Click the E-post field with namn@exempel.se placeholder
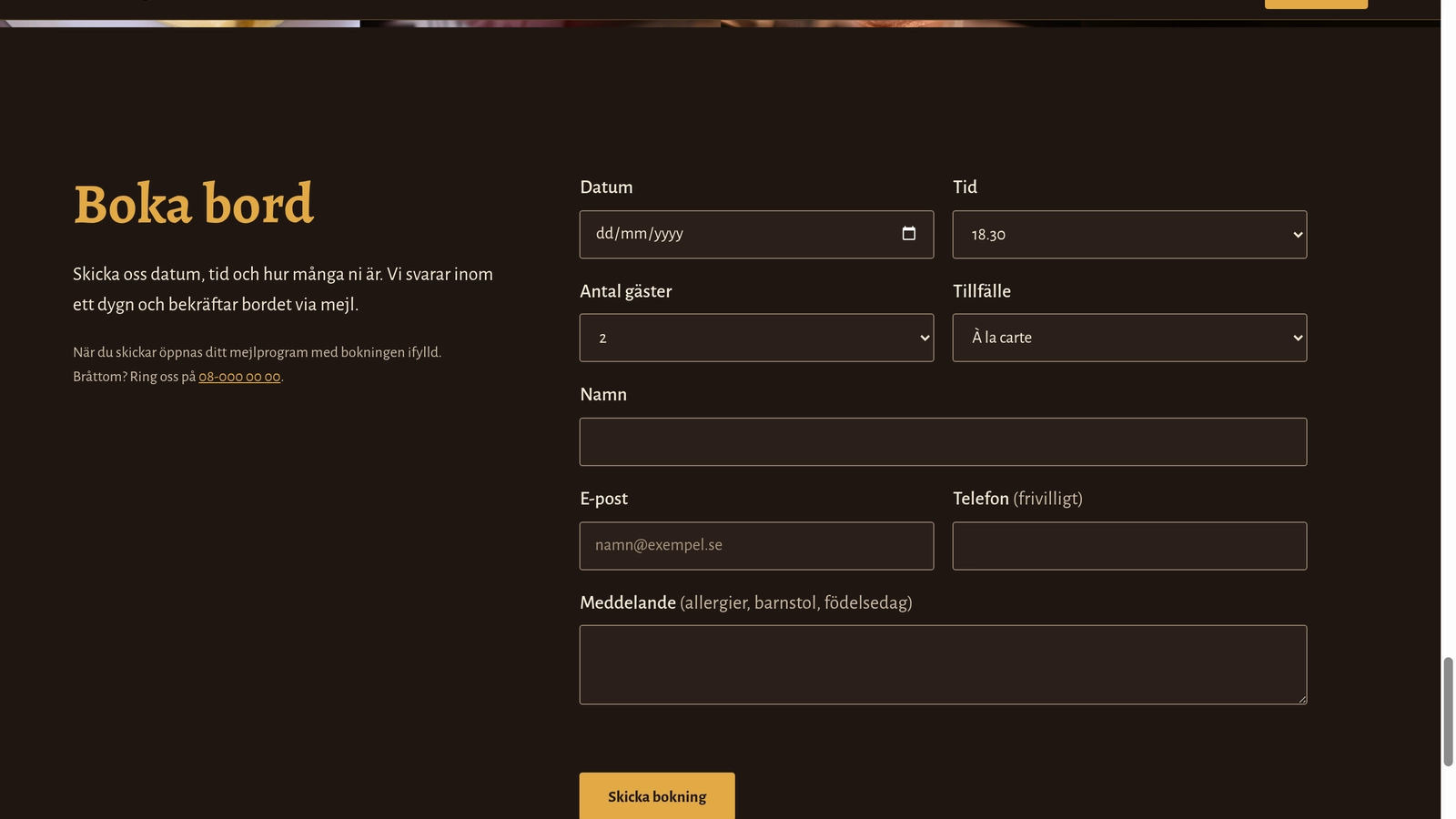The height and width of the screenshot is (819, 1456). coord(756,546)
